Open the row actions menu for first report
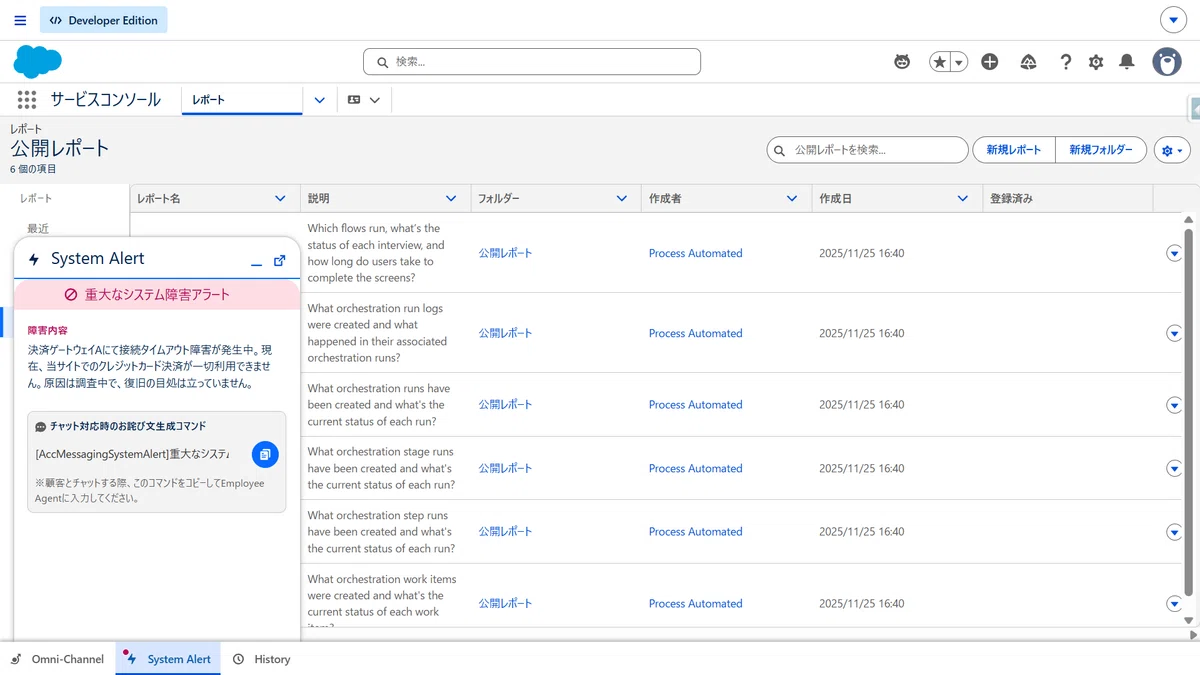Image resolution: width=1200 pixels, height=675 pixels. click(x=1174, y=253)
